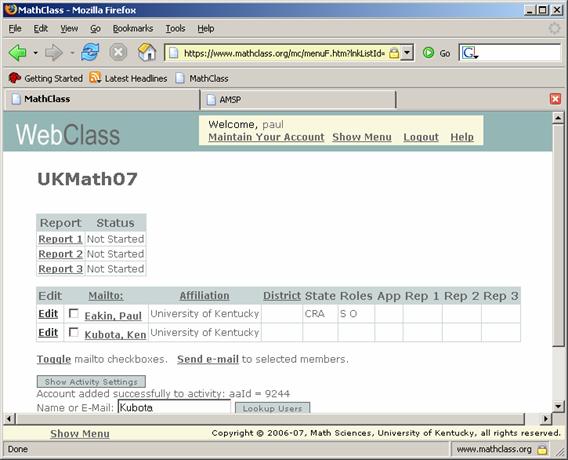This screenshot has width=568, height=460.
Task: Check the mailto box for Eakin, Paul
Action: point(74,313)
